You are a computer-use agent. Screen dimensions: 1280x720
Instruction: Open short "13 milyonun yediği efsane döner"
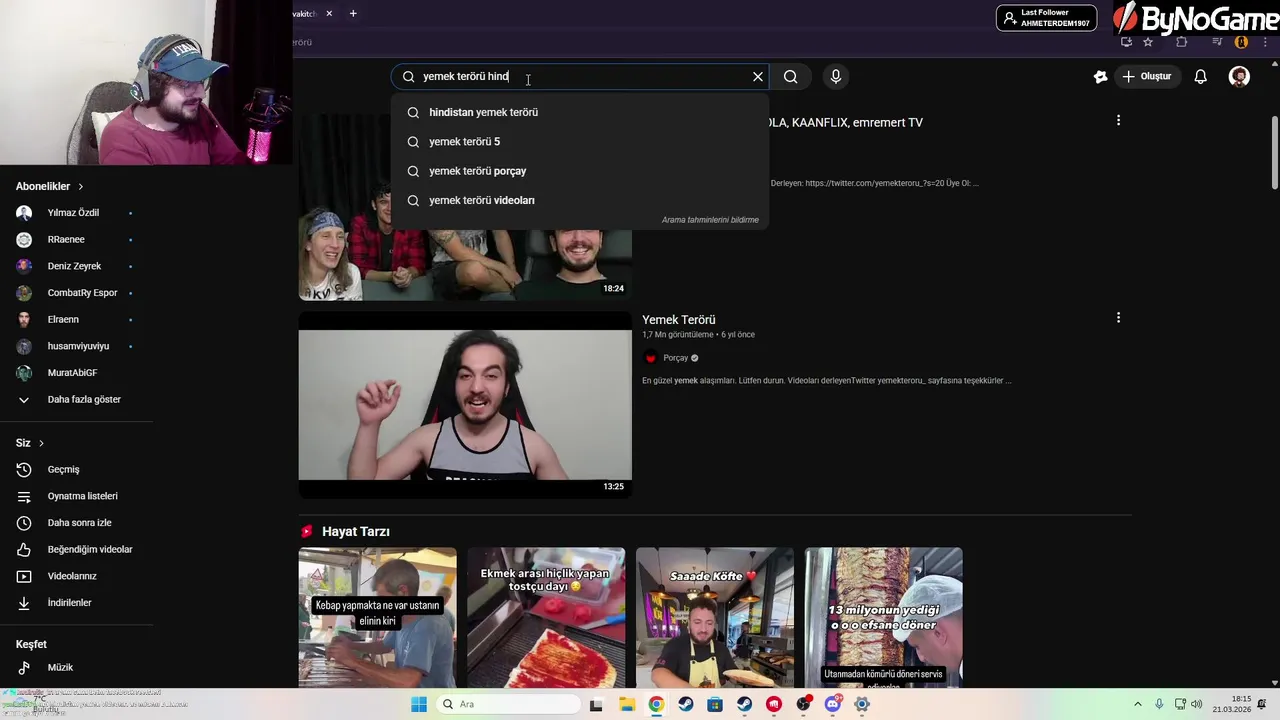pyautogui.click(x=884, y=617)
